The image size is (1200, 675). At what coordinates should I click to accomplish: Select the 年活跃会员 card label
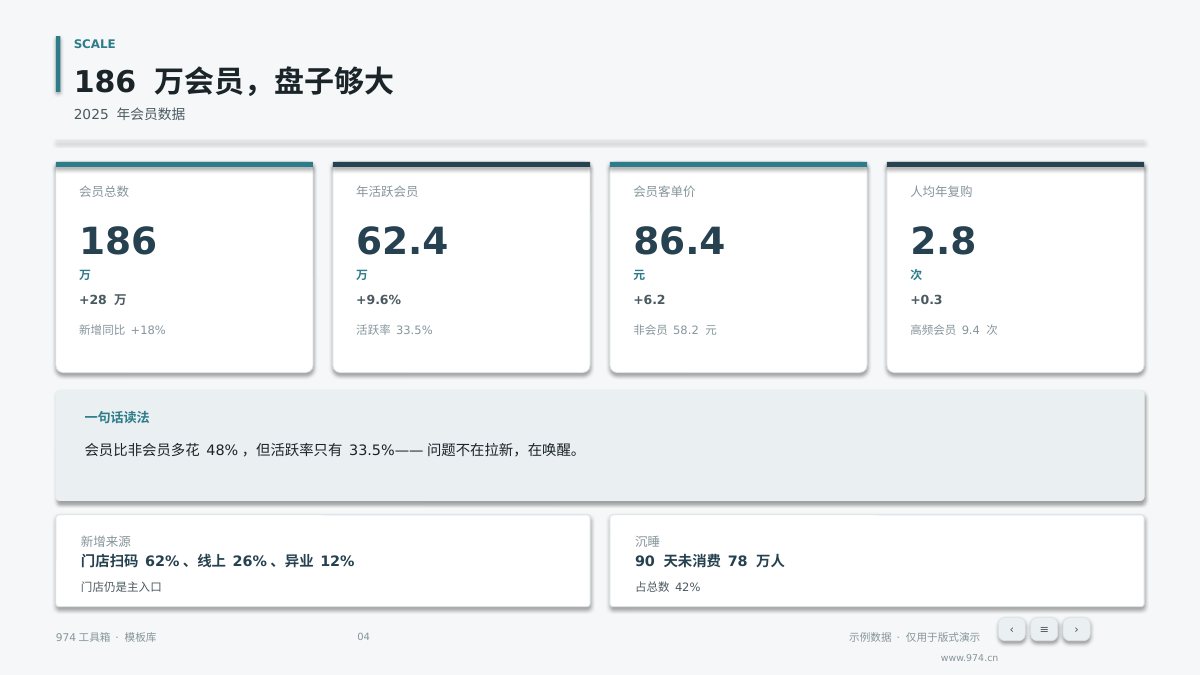387,191
